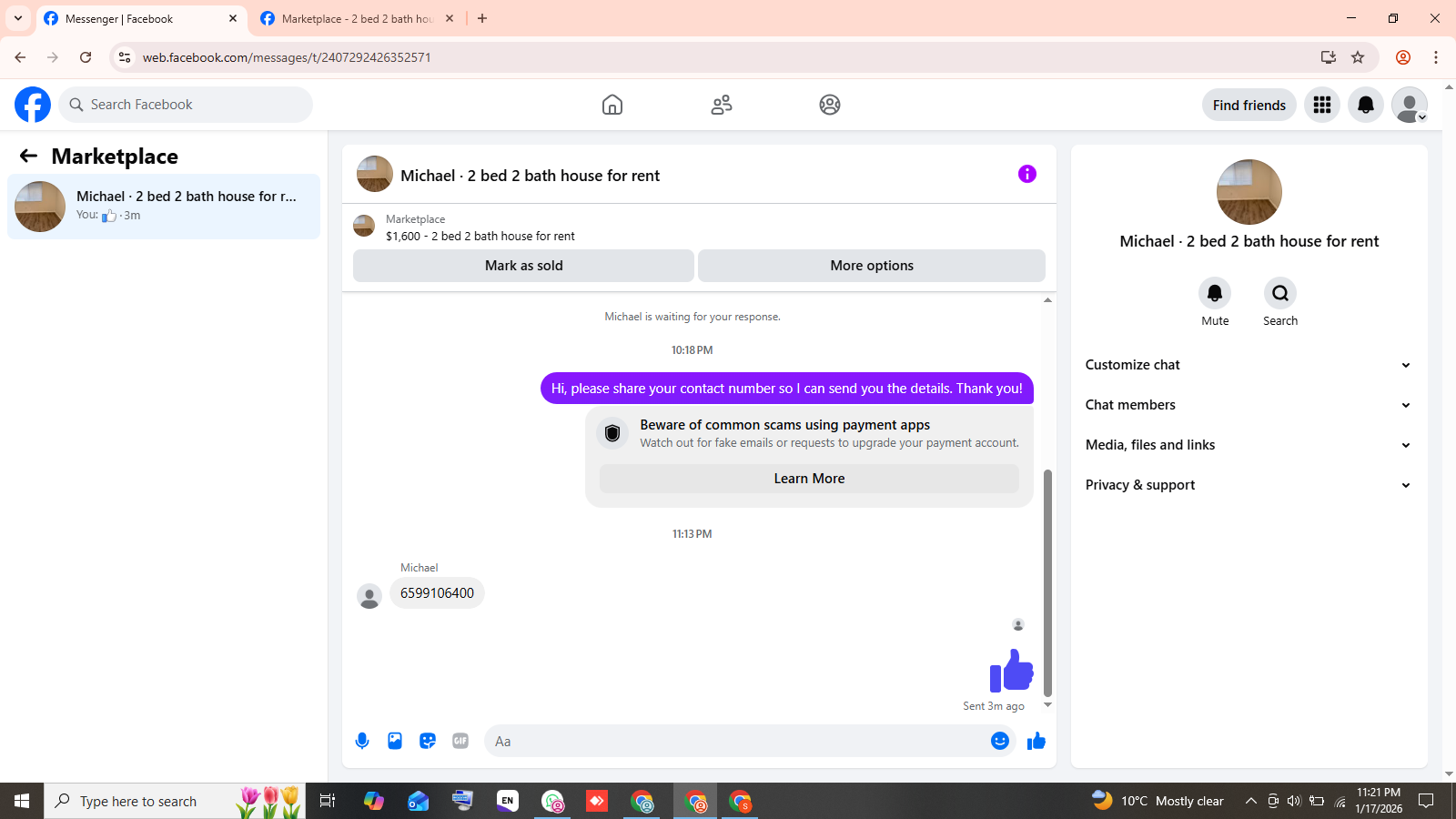Reload the page in Chrome

click(x=86, y=57)
